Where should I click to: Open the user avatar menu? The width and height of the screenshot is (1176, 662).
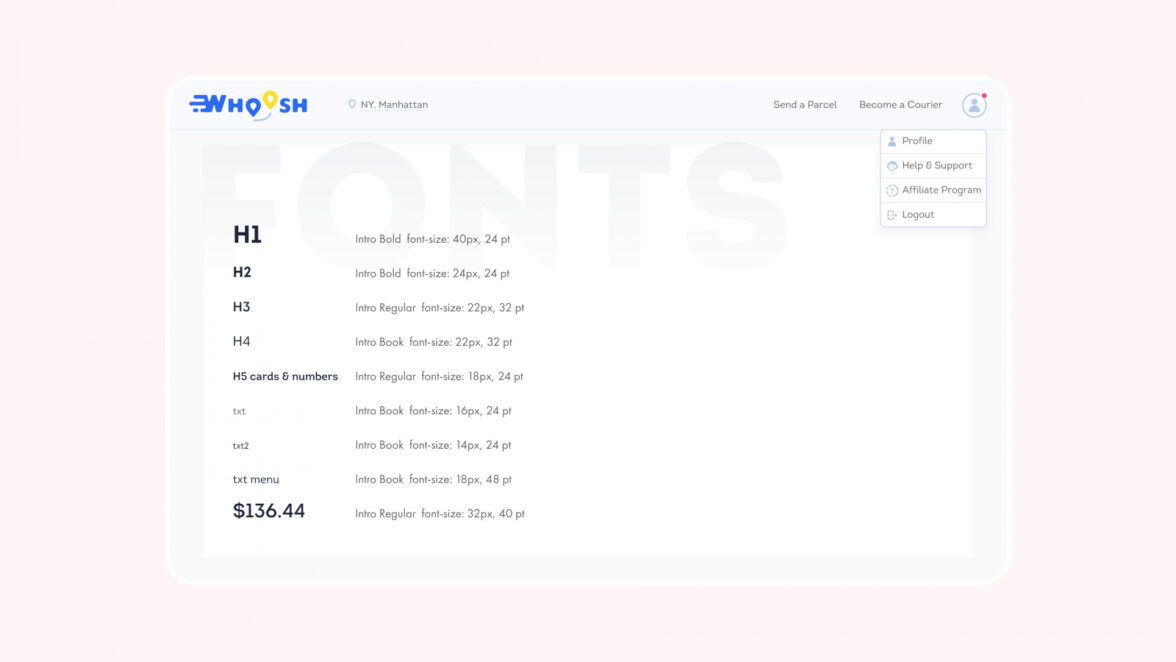[x=974, y=105]
